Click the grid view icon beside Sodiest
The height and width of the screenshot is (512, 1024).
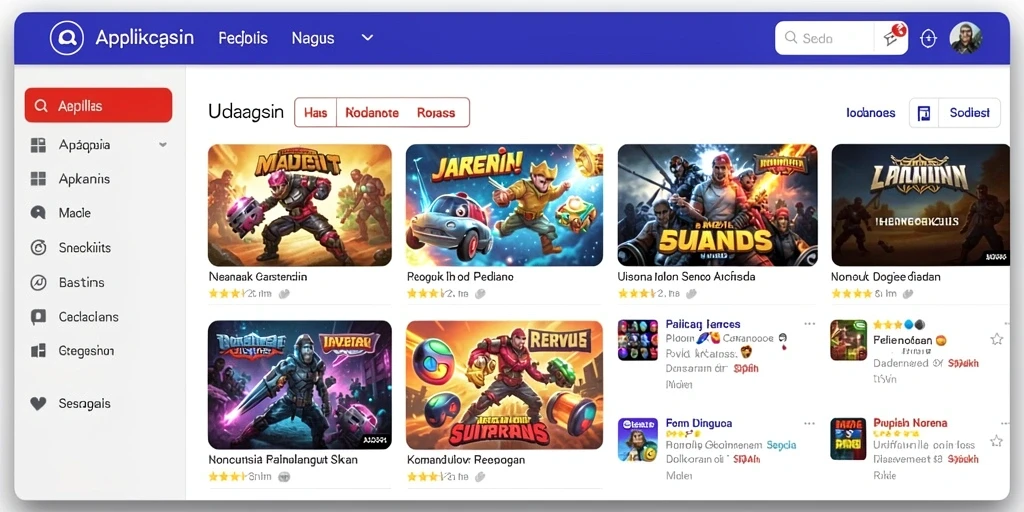pos(923,113)
